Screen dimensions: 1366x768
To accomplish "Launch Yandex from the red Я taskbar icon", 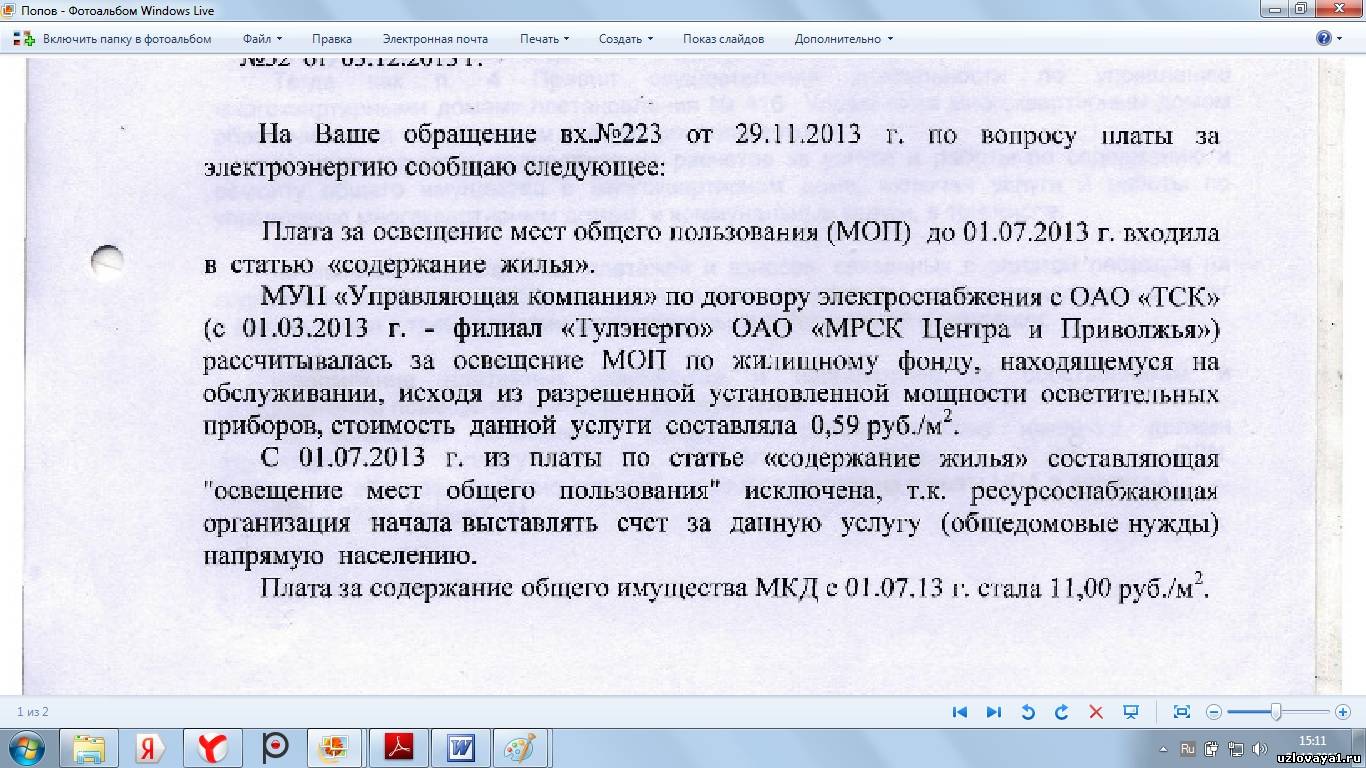I will (151, 748).
